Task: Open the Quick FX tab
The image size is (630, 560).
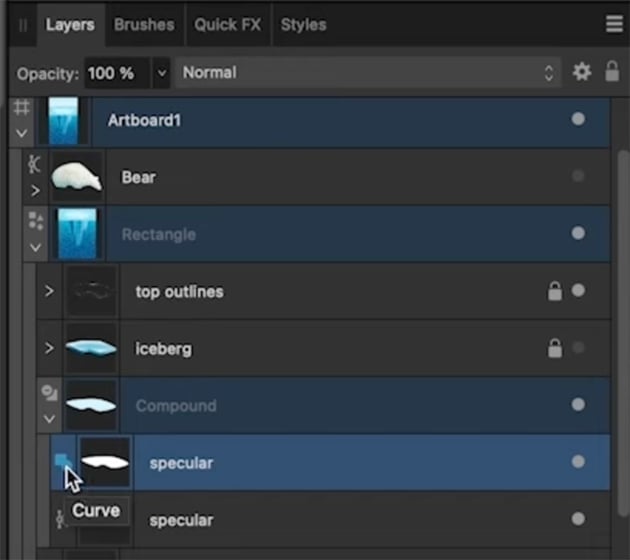Action: click(227, 25)
